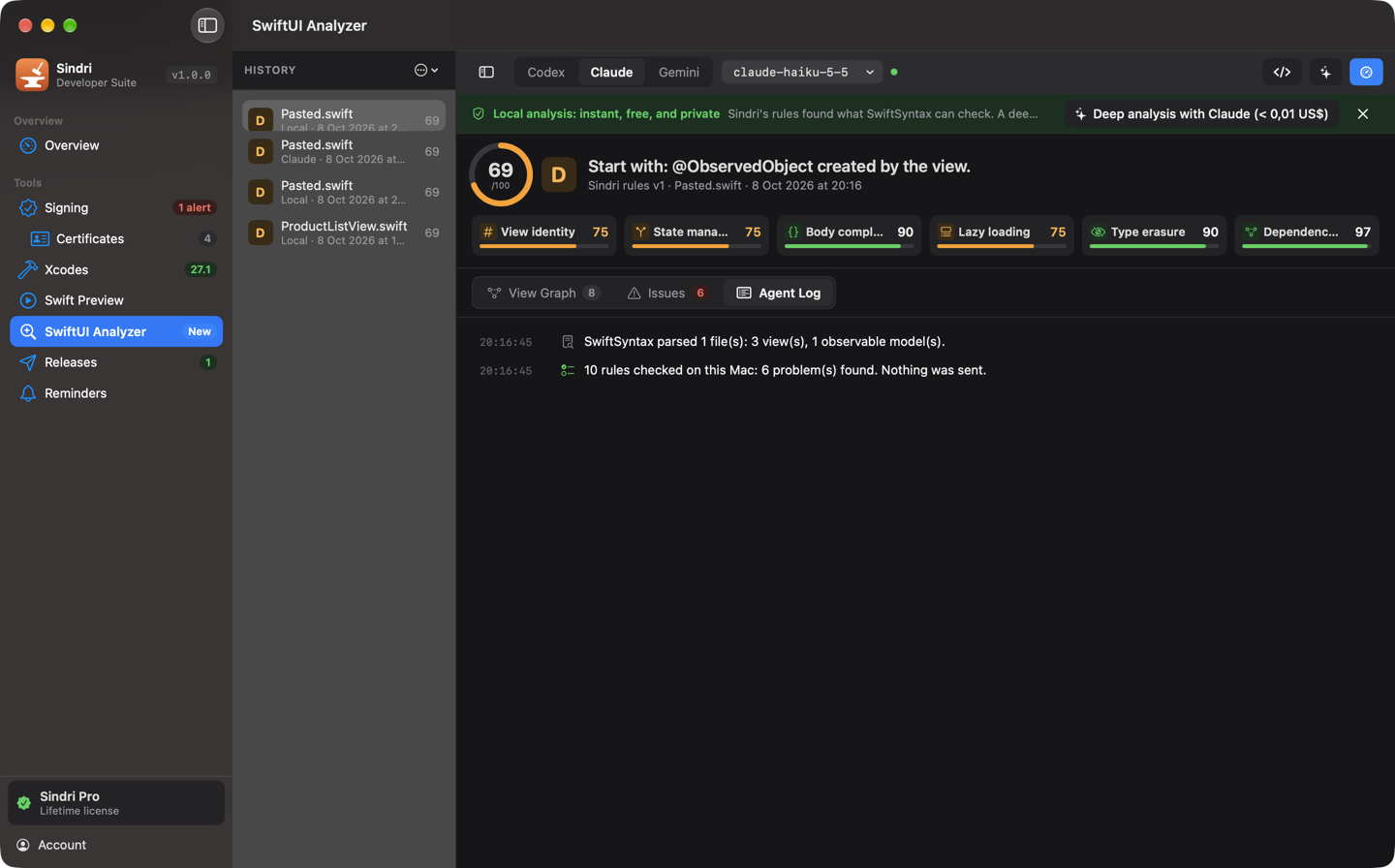Select ProductListView.swift history entry
The height and width of the screenshot is (868, 1395).
pos(344,232)
